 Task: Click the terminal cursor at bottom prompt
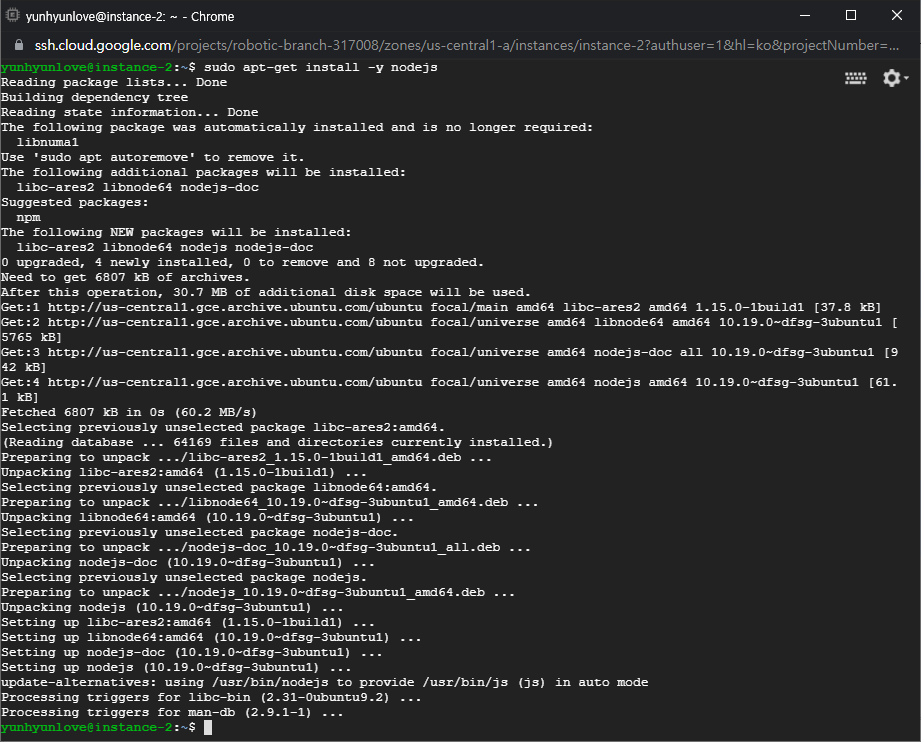point(207,727)
